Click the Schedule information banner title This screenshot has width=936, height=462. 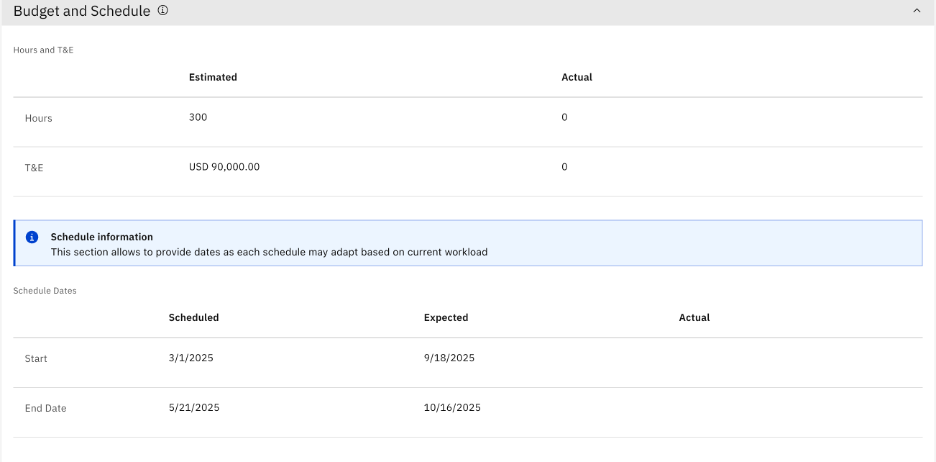click(102, 237)
